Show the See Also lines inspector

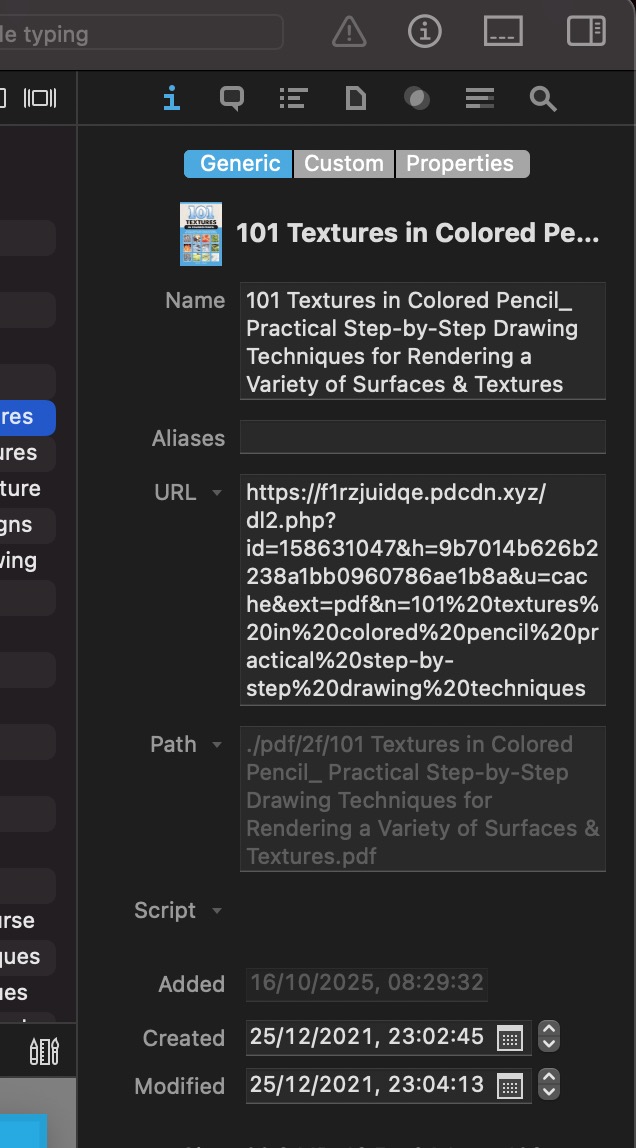point(480,98)
